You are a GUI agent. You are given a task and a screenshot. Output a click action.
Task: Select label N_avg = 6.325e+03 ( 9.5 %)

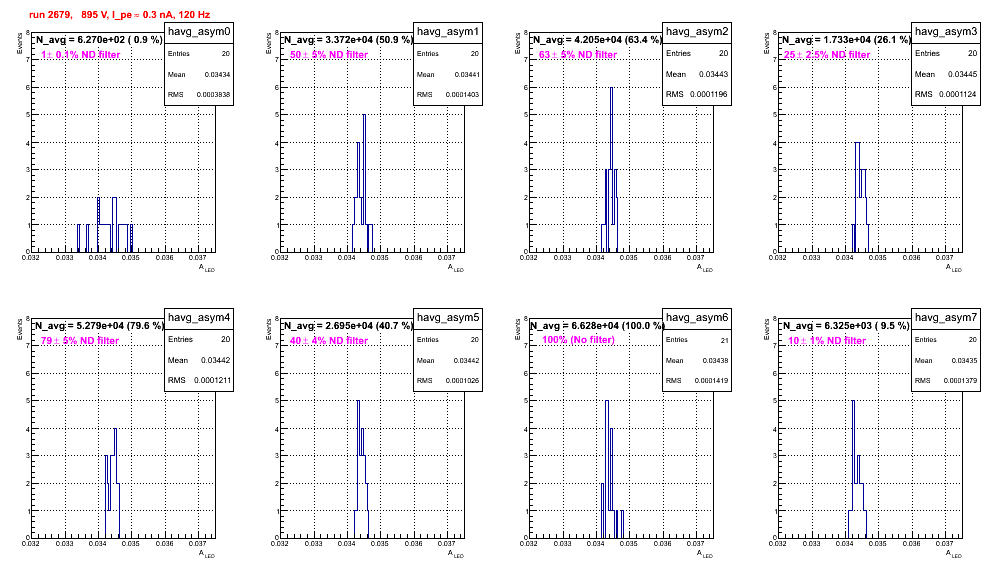coord(846,325)
